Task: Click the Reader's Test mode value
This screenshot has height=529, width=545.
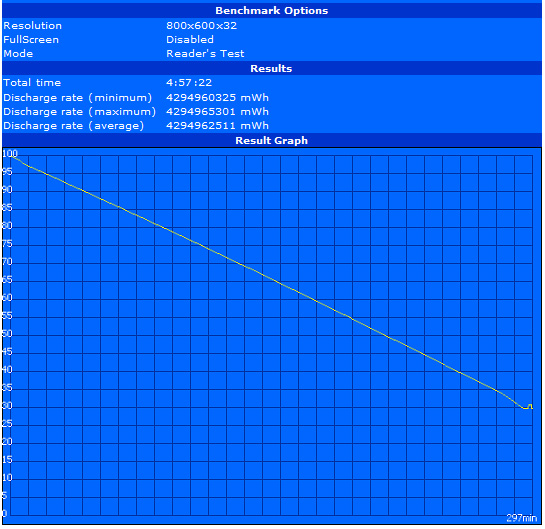Action: [x=205, y=54]
